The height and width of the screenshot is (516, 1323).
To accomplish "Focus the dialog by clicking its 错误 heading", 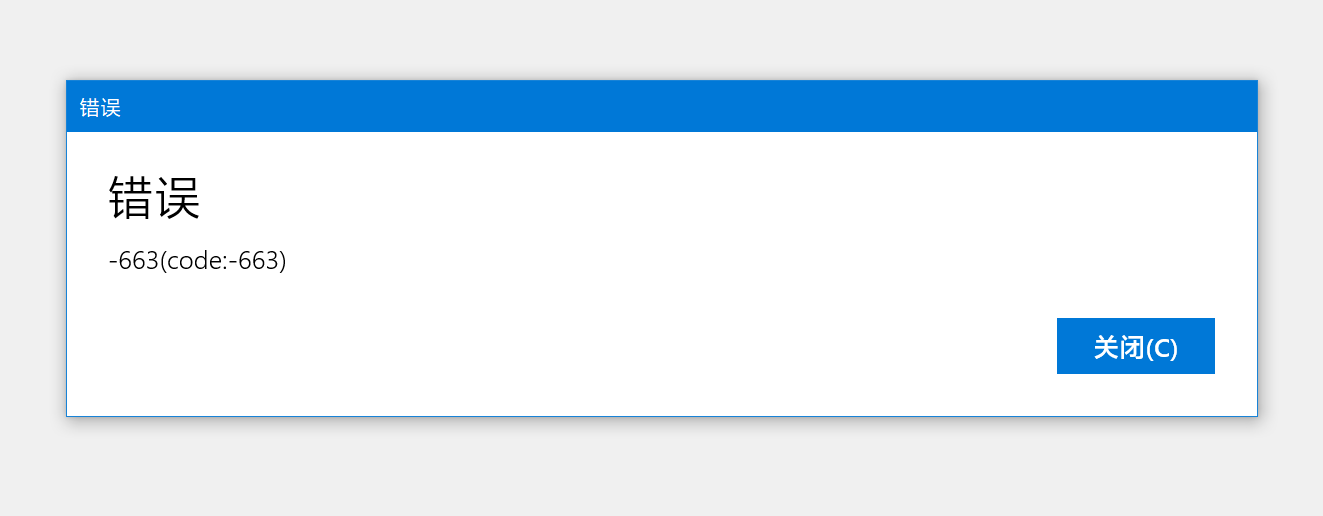I will [154, 198].
